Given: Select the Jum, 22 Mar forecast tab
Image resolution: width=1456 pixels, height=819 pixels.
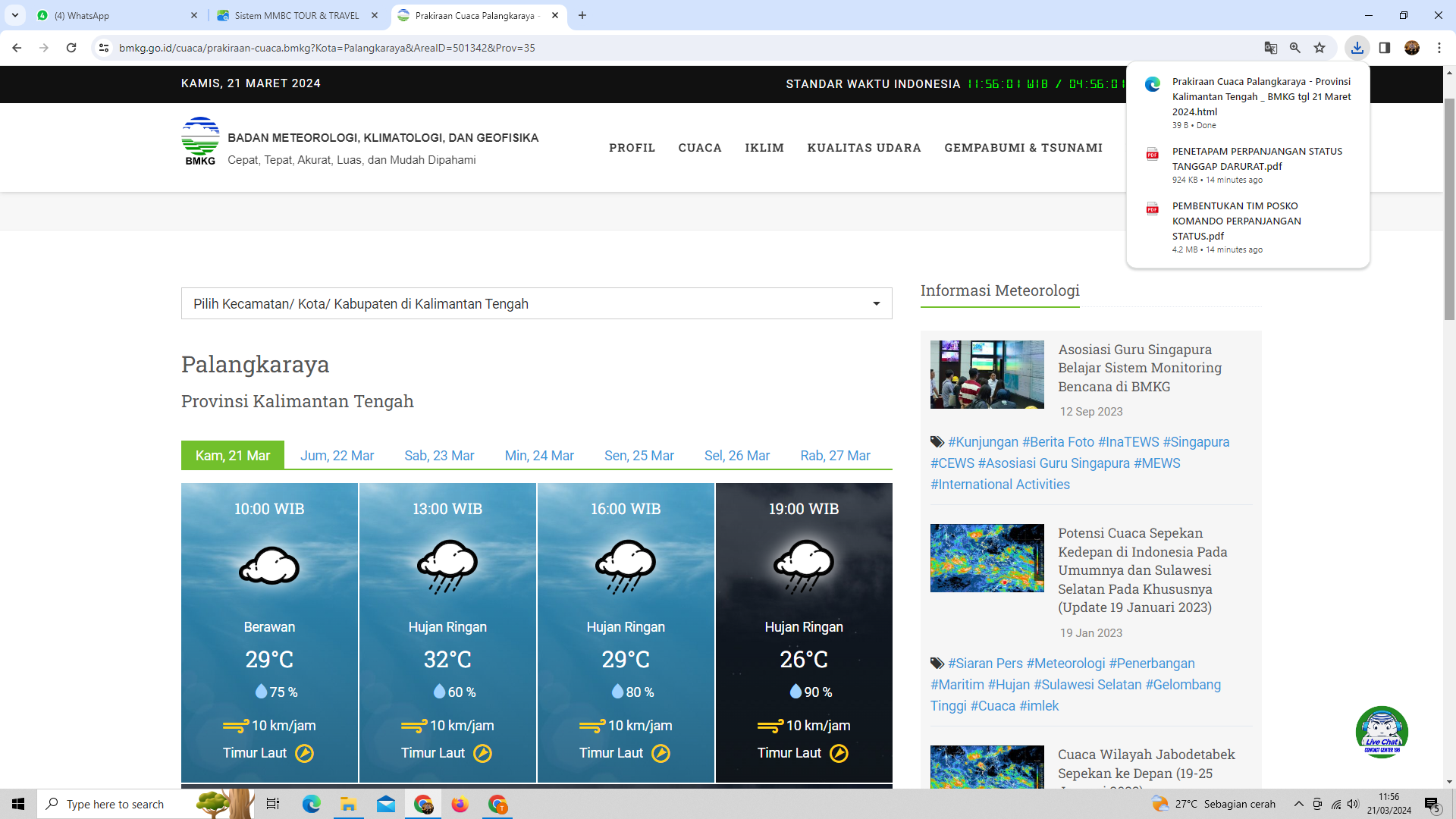Looking at the screenshot, I should (x=337, y=455).
